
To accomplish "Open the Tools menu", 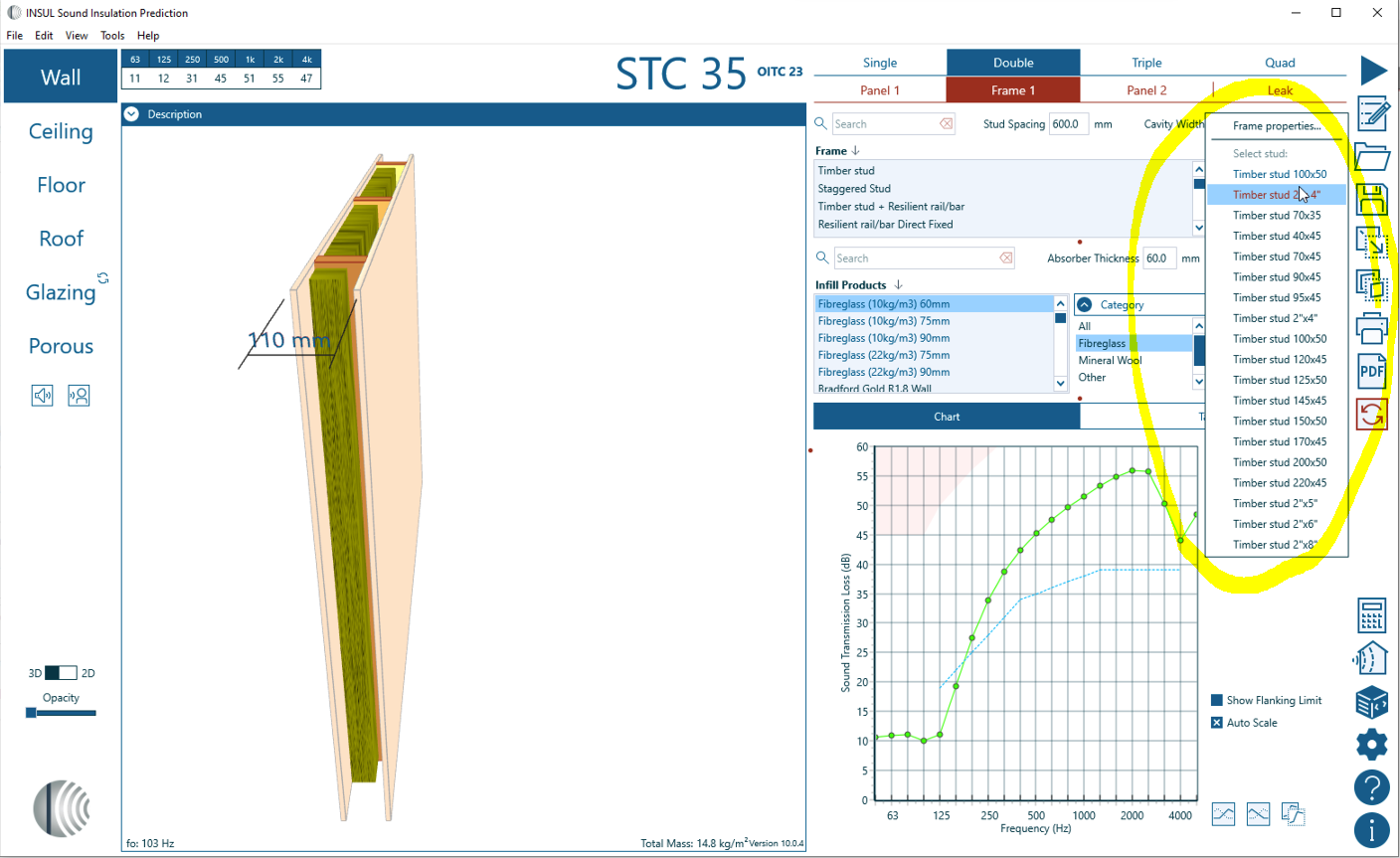I will (112, 35).
